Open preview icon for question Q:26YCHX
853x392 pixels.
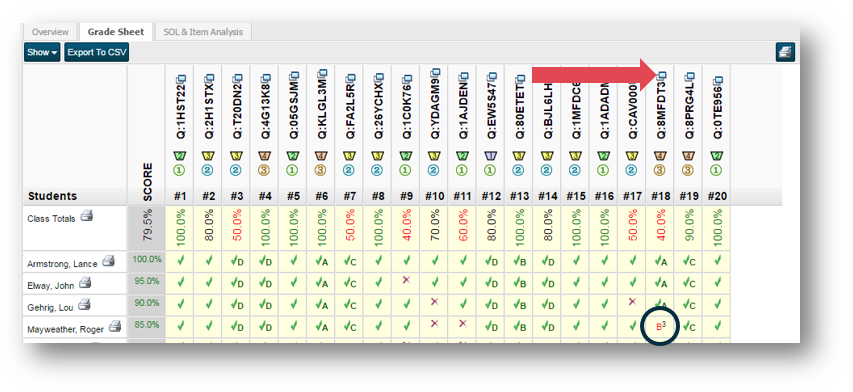pos(379,78)
